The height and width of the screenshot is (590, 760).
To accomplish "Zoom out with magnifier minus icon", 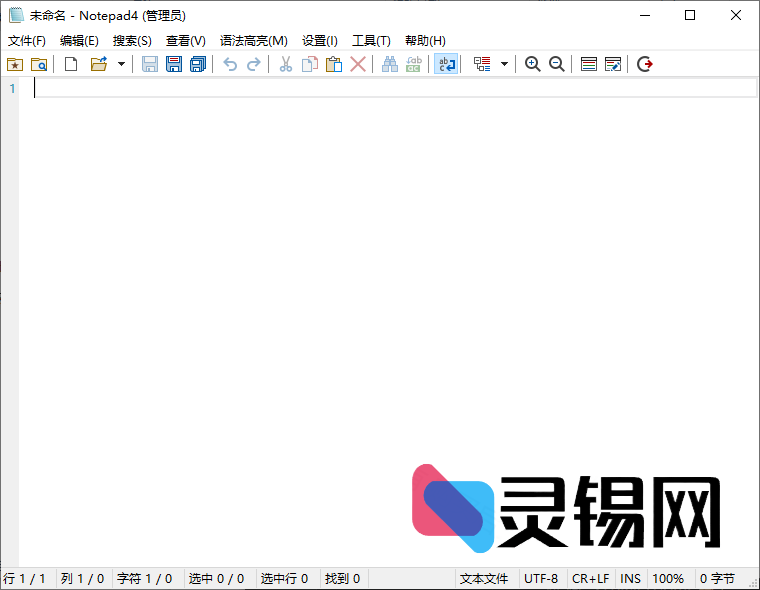I will point(556,64).
